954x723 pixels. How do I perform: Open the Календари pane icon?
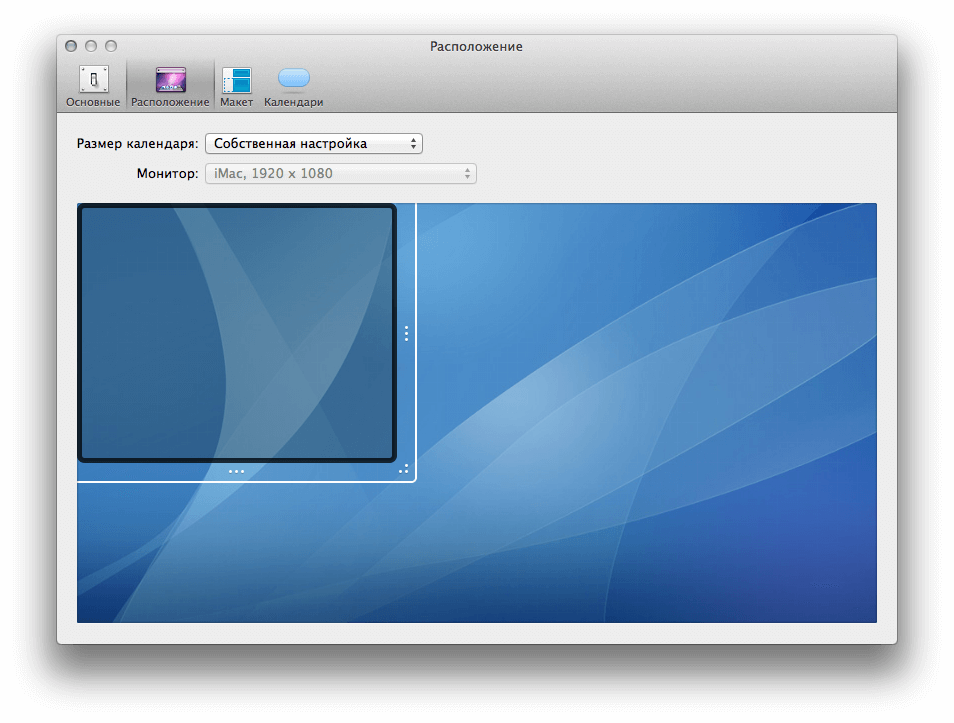tap(293, 79)
